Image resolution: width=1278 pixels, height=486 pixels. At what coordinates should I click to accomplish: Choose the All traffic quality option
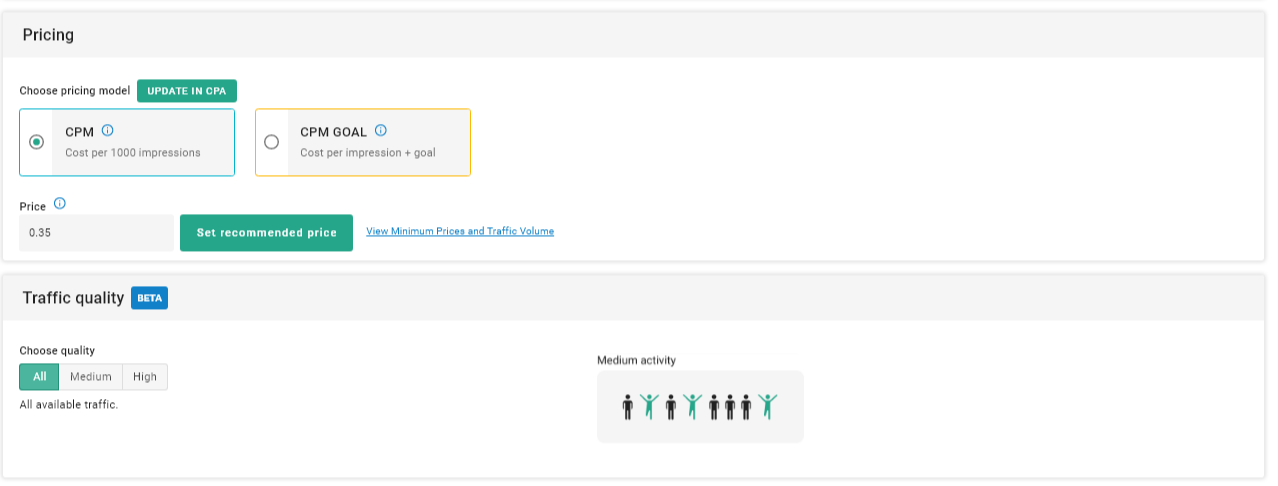[x=39, y=377]
